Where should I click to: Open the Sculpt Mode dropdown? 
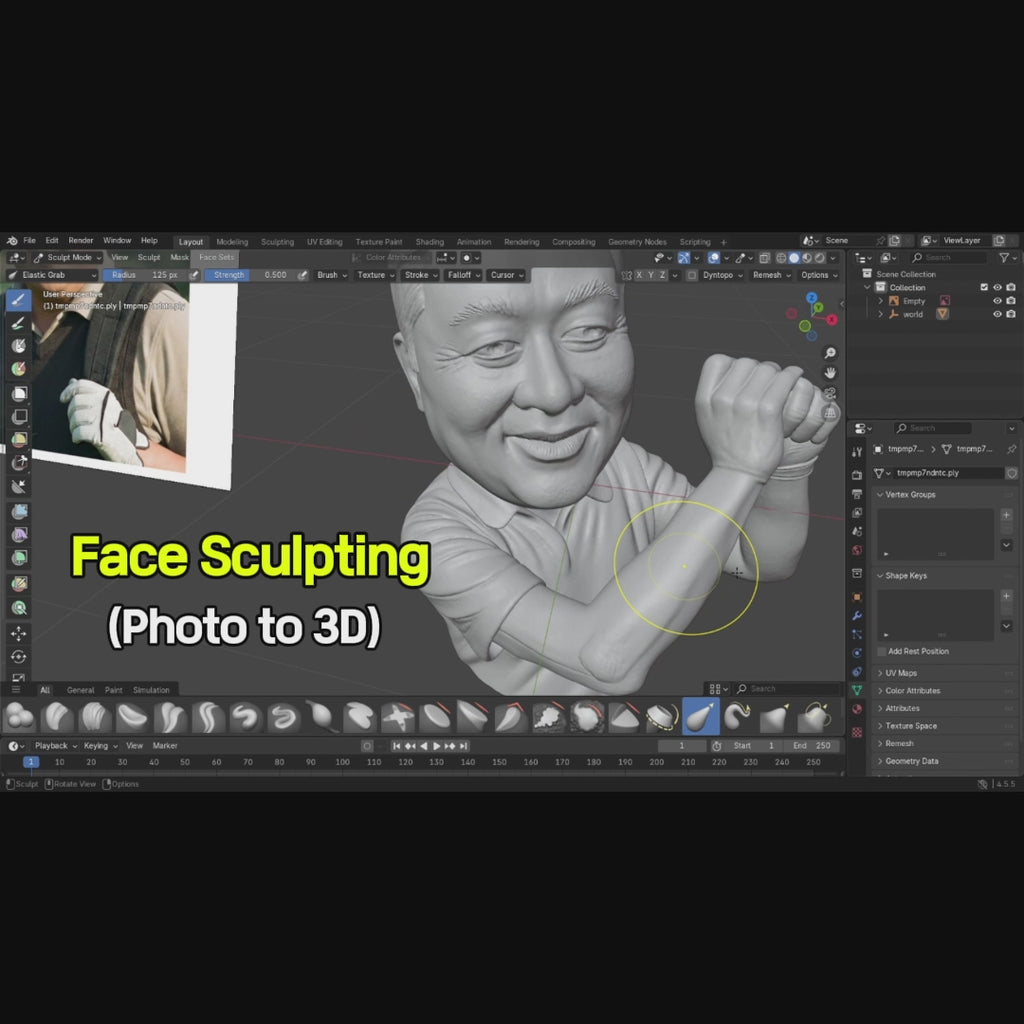pos(69,258)
